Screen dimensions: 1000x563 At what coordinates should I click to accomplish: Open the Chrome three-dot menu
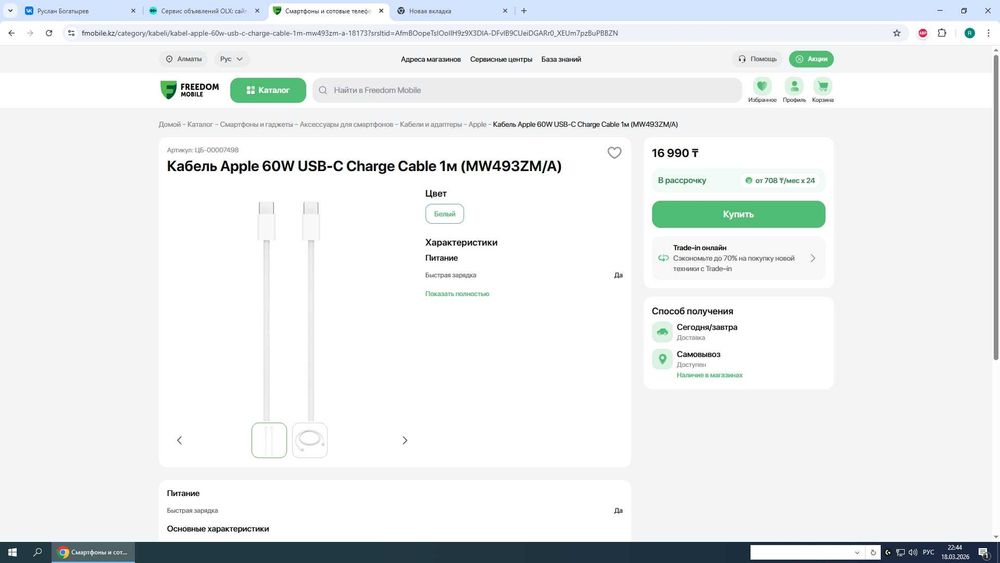[x=989, y=33]
